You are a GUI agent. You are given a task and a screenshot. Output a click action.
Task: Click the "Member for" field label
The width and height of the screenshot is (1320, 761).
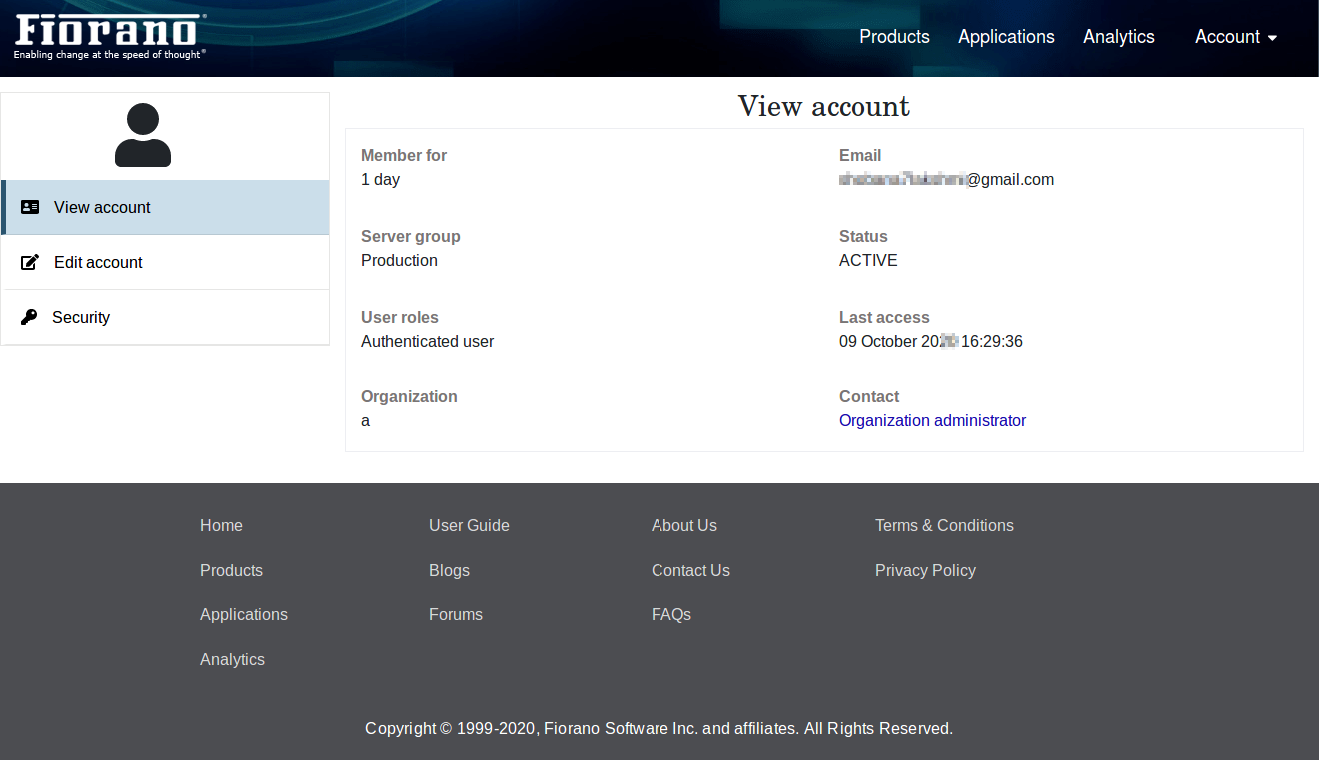coord(404,156)
